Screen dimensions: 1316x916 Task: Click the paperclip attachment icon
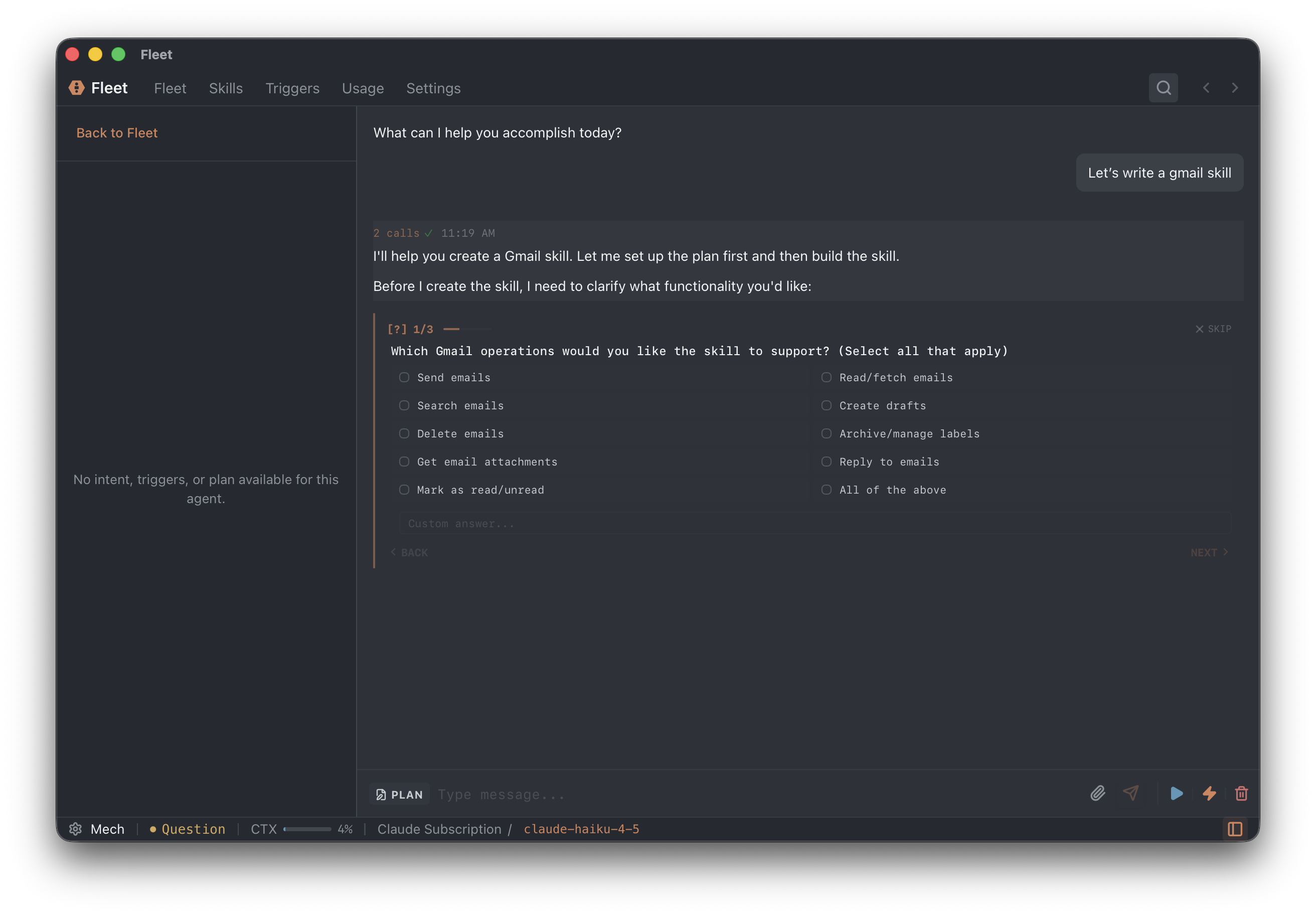coord(1097,793)
